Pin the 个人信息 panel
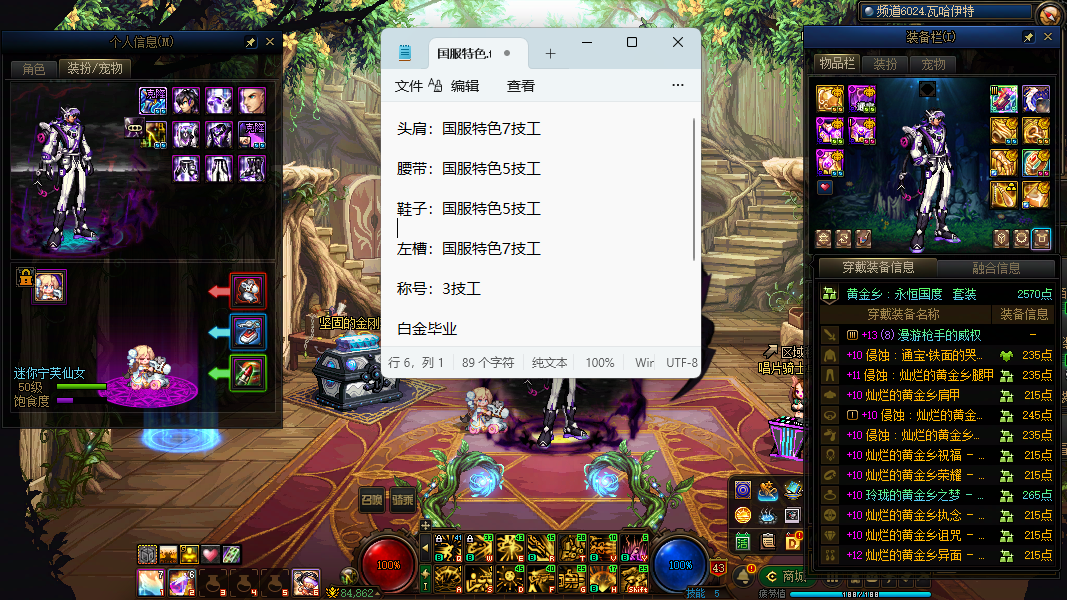 [x=250, y=43]
